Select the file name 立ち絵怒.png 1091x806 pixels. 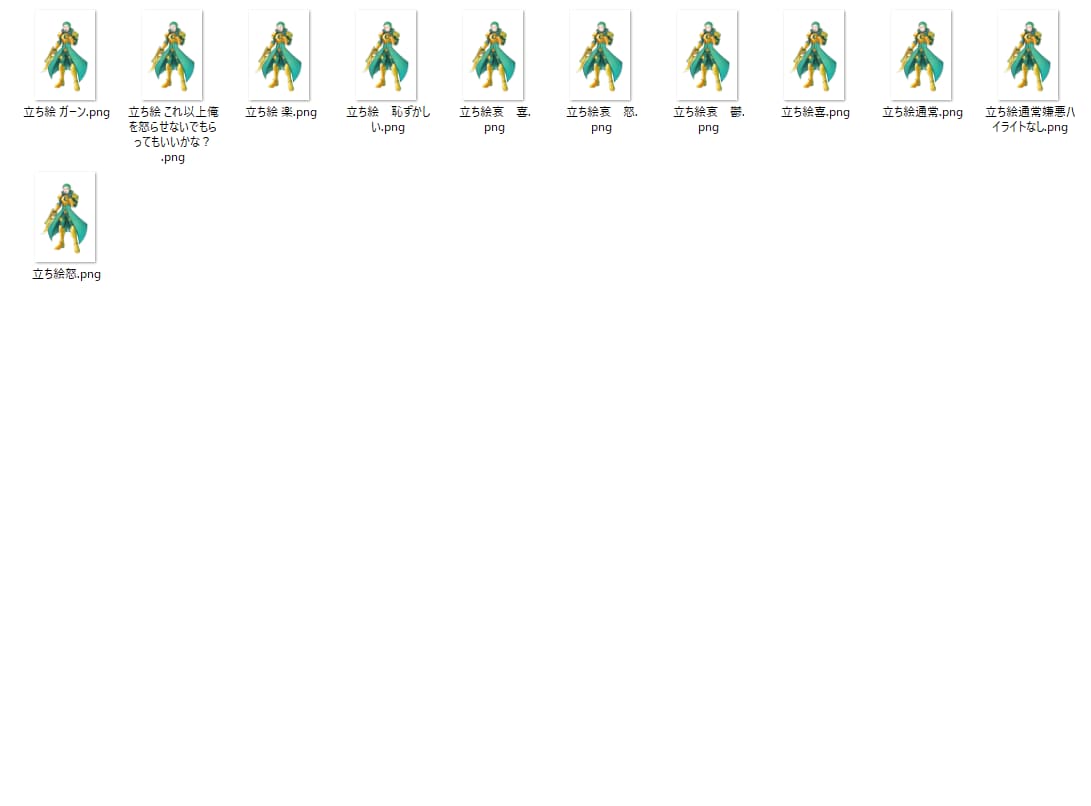click(x=67, y=274)
